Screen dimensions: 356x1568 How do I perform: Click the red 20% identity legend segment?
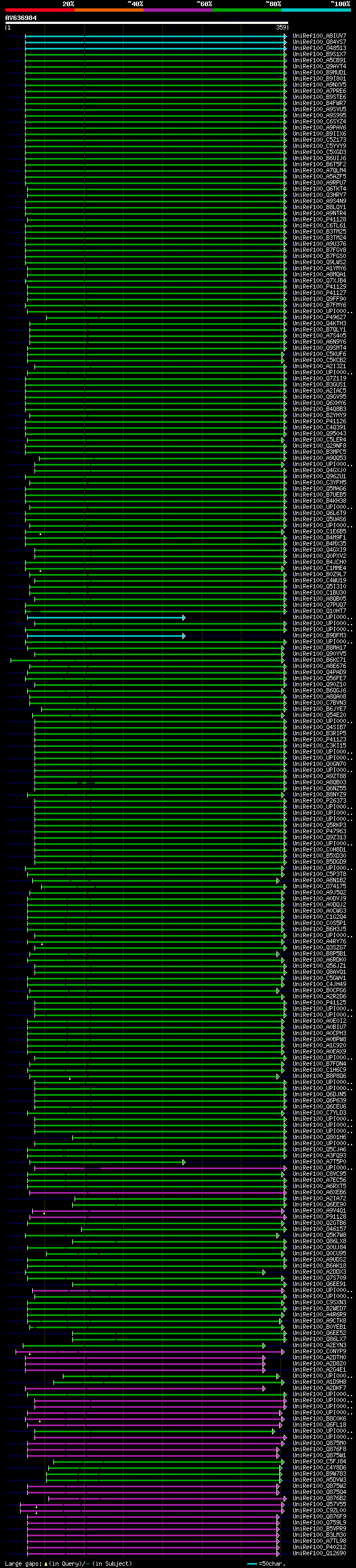pos(39,10)
